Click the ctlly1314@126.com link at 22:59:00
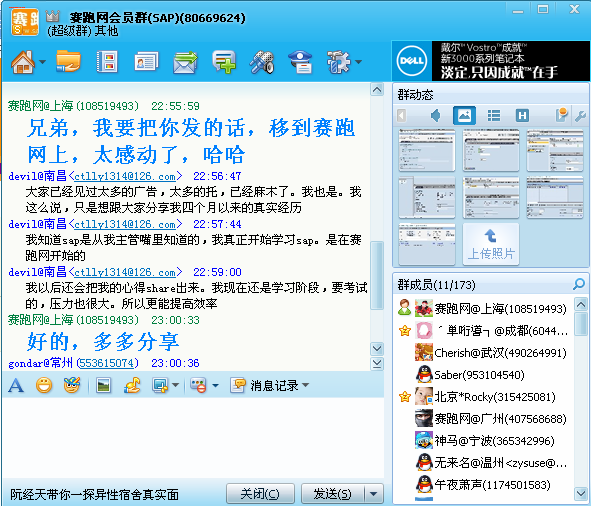 click(x=125, y=272)
